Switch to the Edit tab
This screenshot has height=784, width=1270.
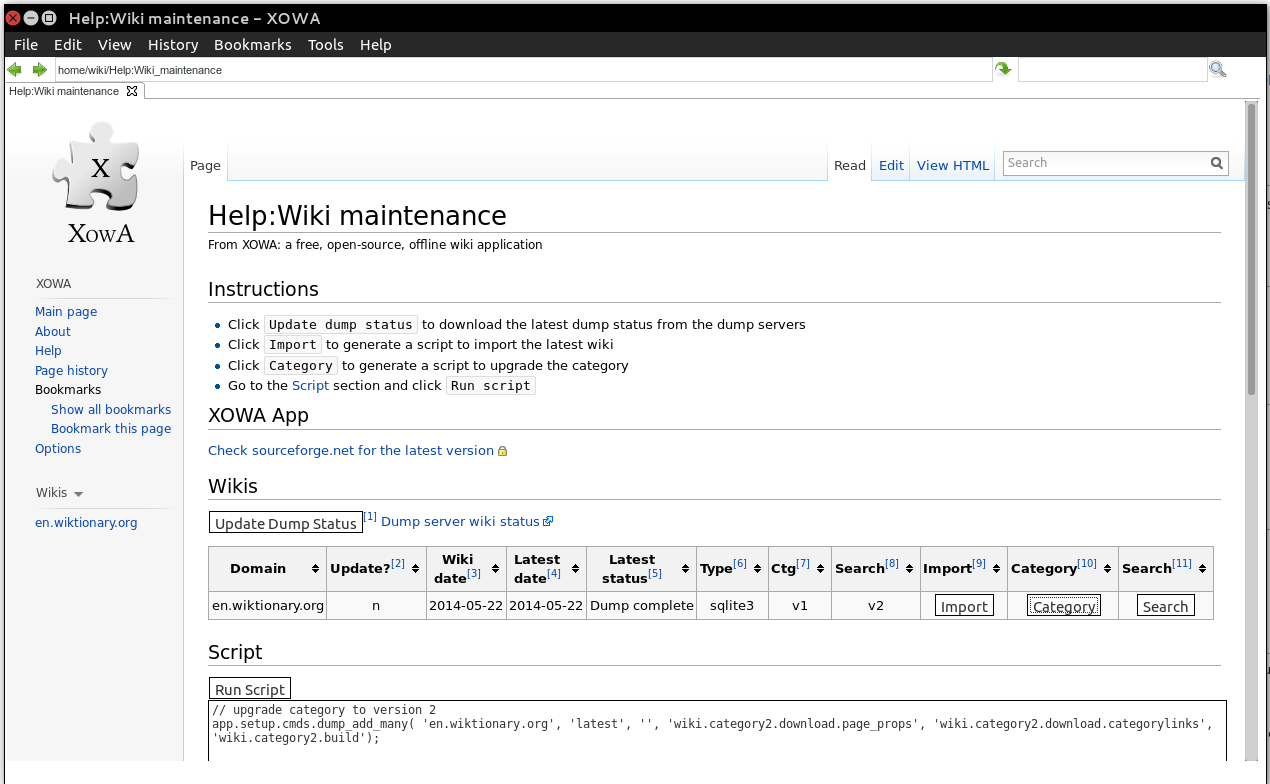pos(891,166)
